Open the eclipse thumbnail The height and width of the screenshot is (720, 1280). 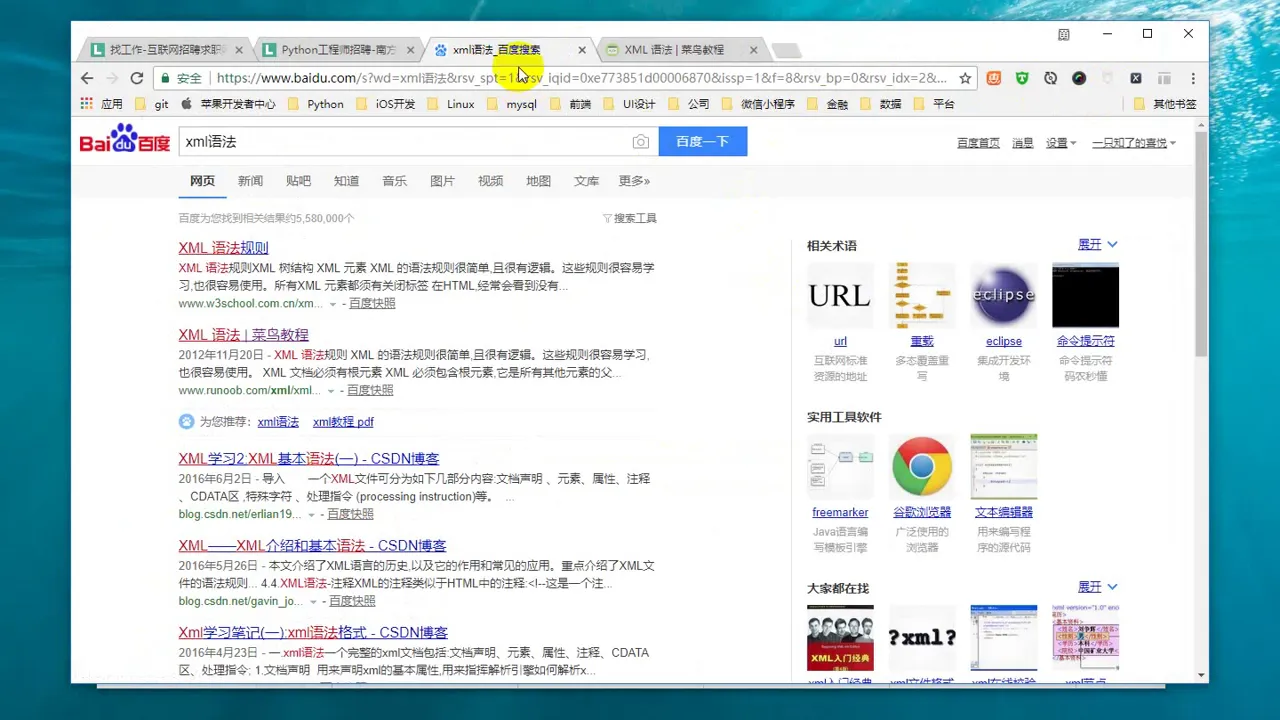pyautogui.click(x=1003, y=295)
